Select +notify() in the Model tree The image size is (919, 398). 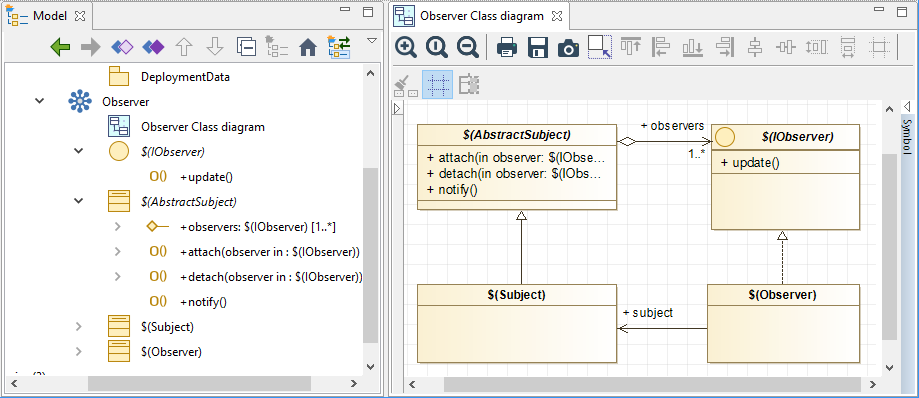203,302
